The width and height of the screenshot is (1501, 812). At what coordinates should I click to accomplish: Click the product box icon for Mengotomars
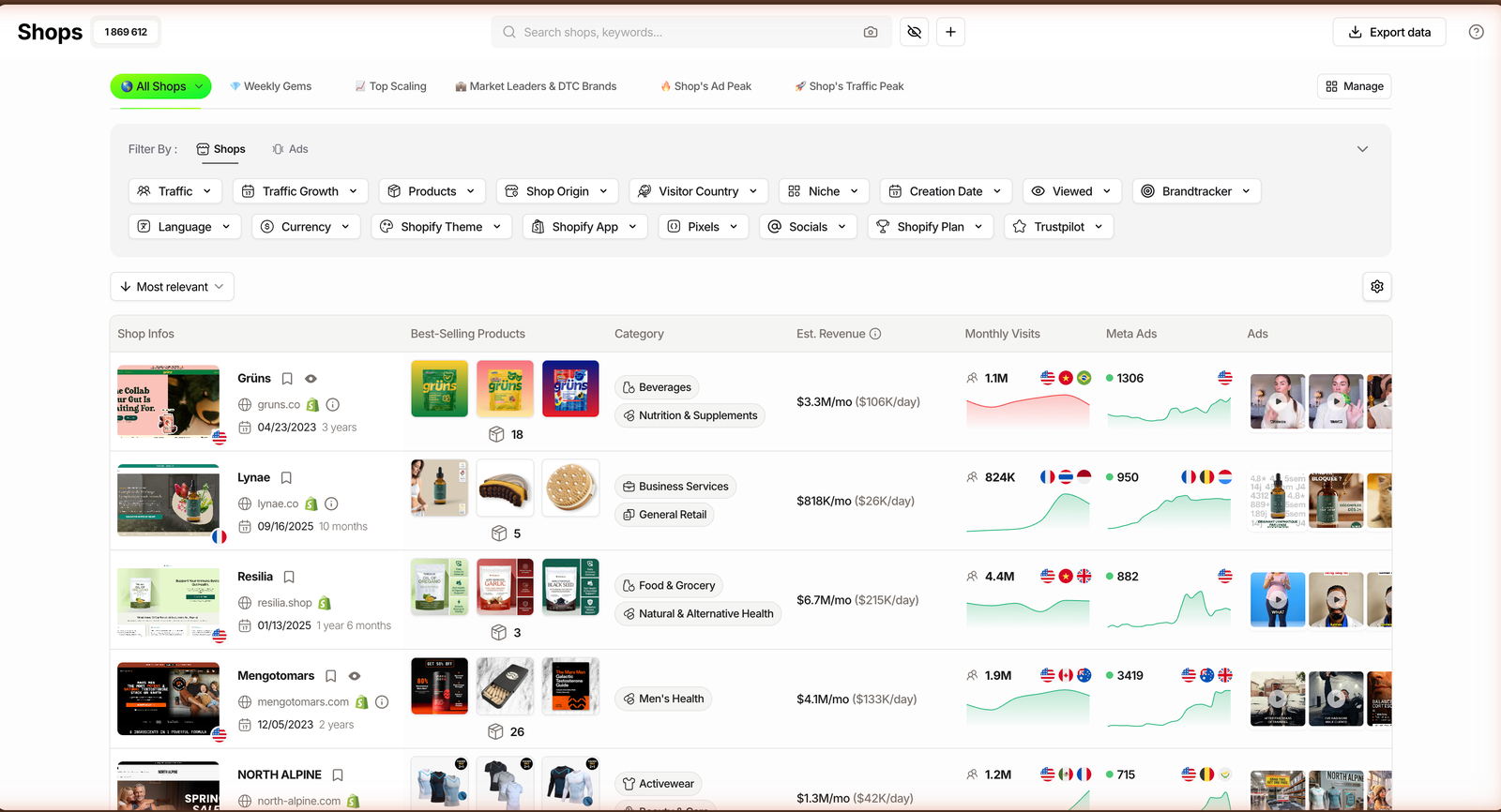pyautogui.click(x=496, y=731)
